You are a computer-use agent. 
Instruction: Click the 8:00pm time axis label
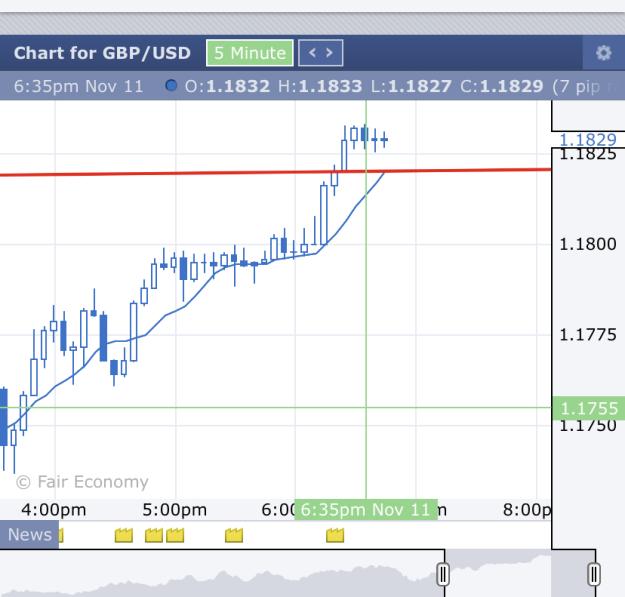527,510
